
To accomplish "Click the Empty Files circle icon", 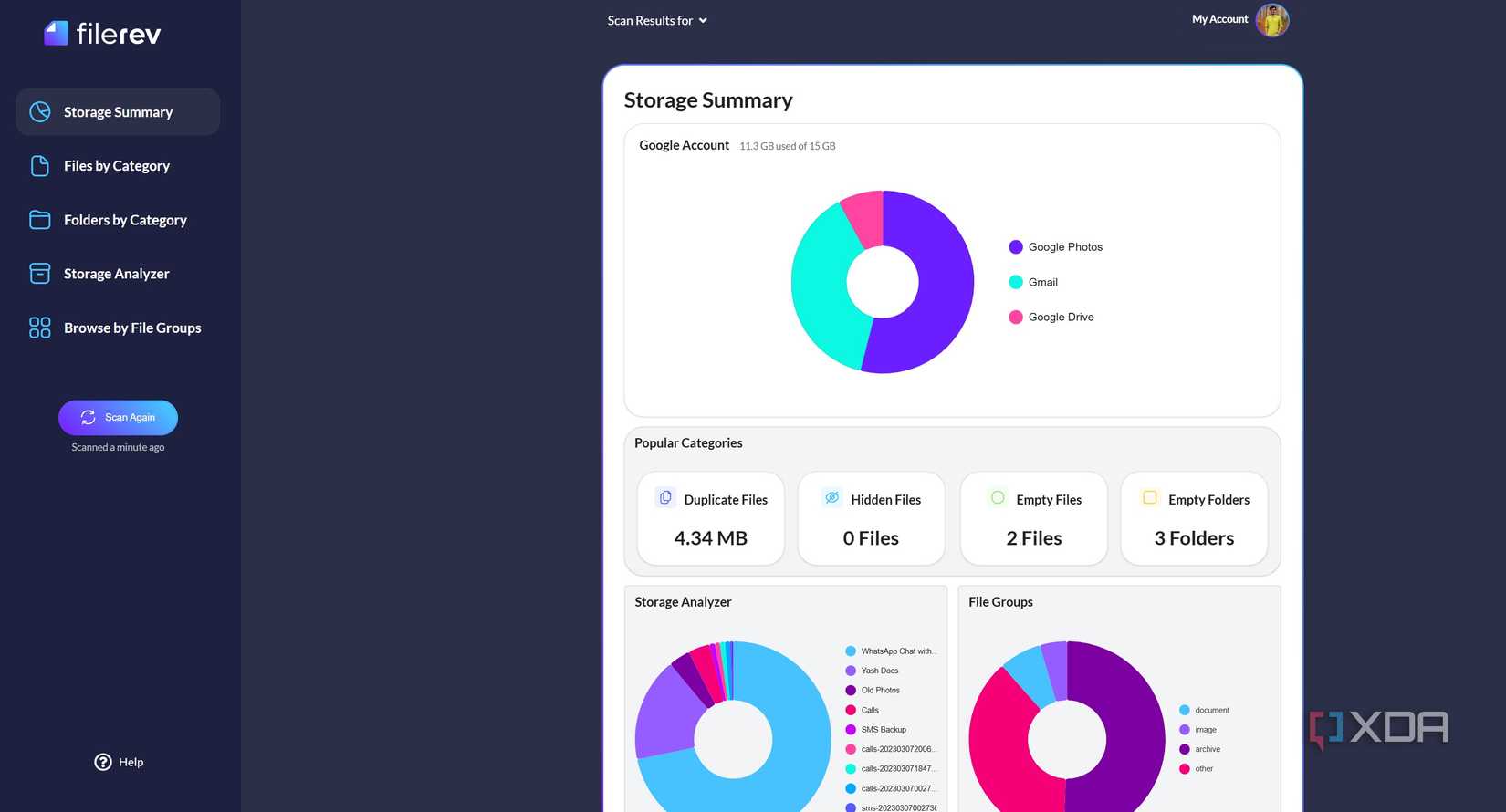I will tap(998, 497).
